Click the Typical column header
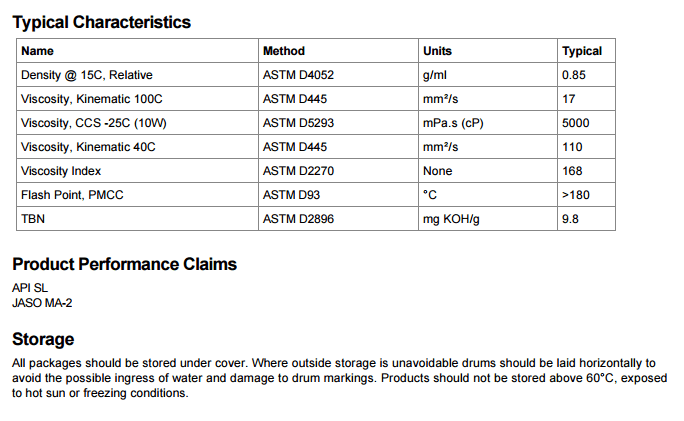This screenshot has height=421, width=684. pos(582,51)
